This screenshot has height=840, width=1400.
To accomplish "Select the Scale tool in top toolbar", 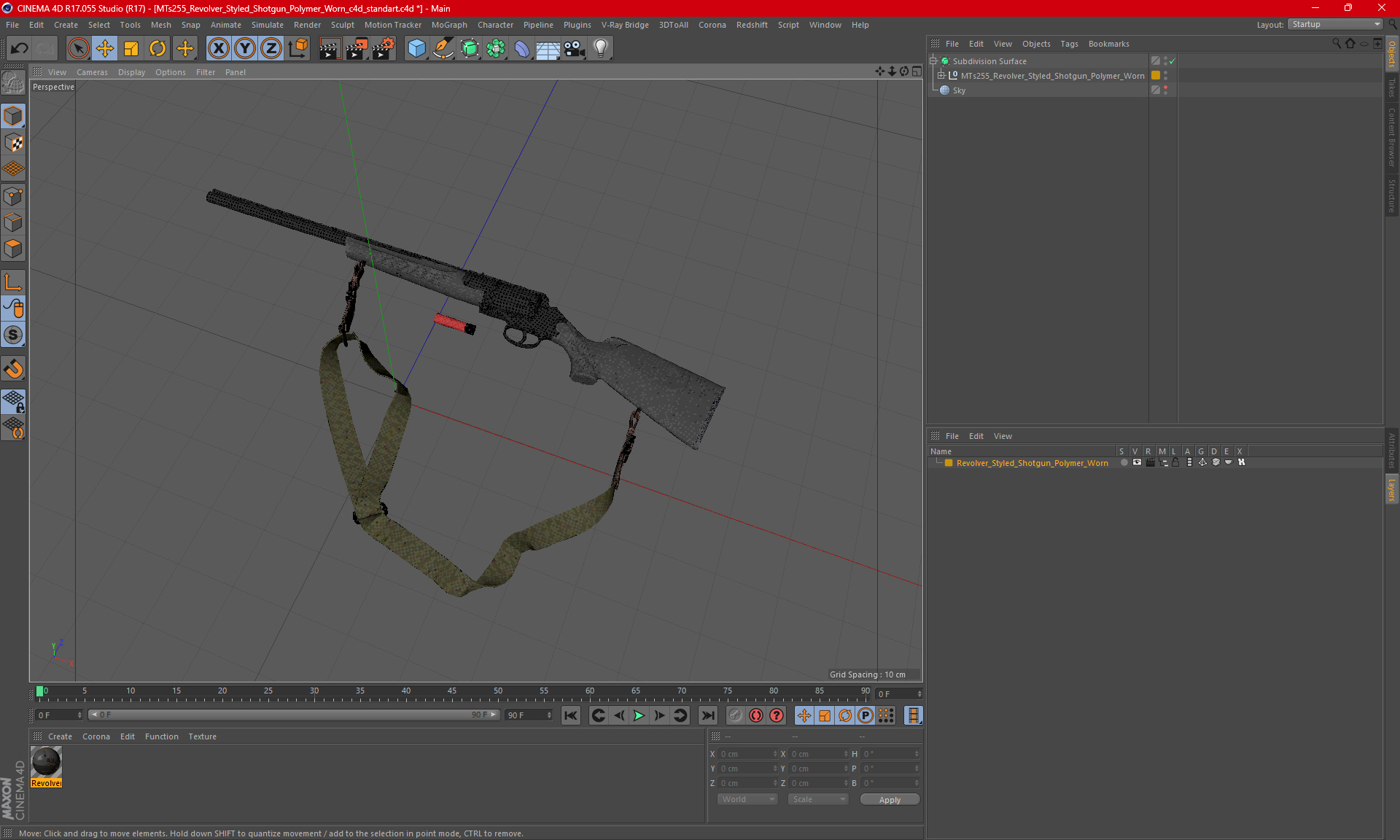I will click(x=131, y=49).
